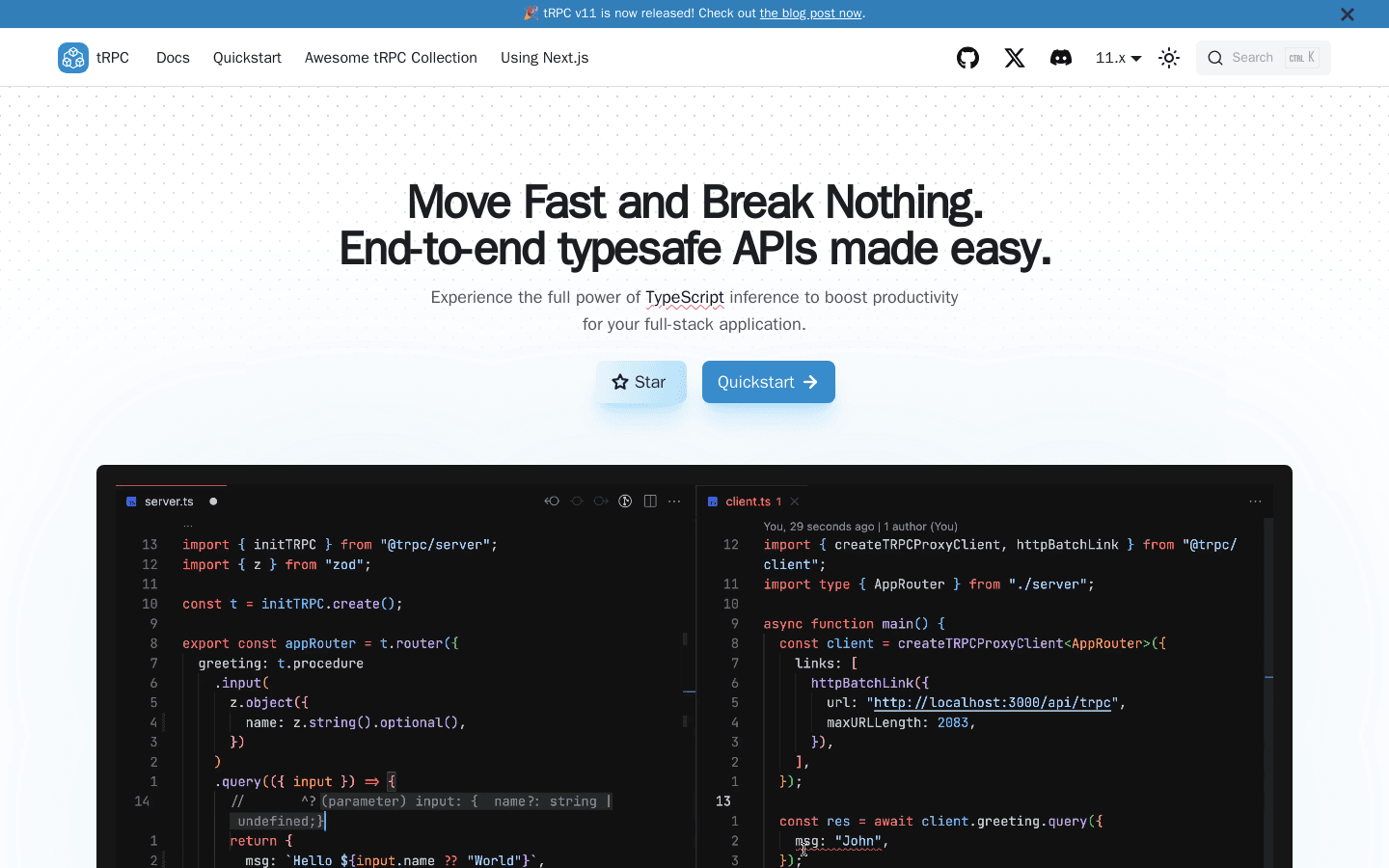Open the X (Twitter) icon in navbar
Image resolution: width=1389 pixels, height=868 pixels.
tap(1014, 58)
